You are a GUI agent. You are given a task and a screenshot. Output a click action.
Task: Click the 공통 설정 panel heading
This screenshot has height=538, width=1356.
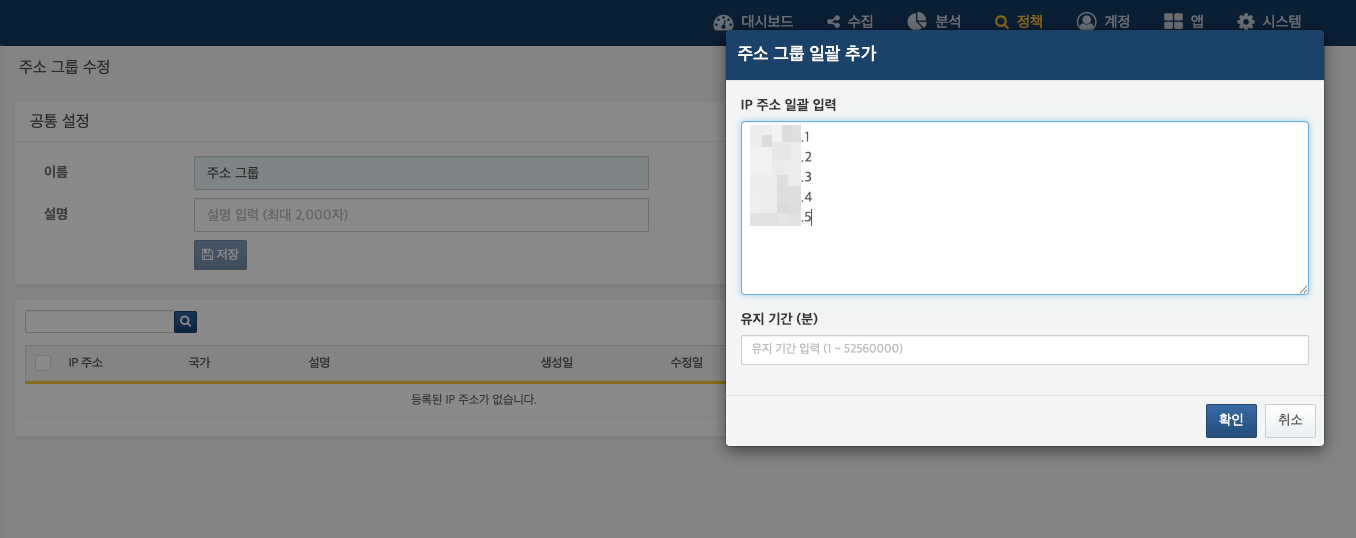coord(60,121)
